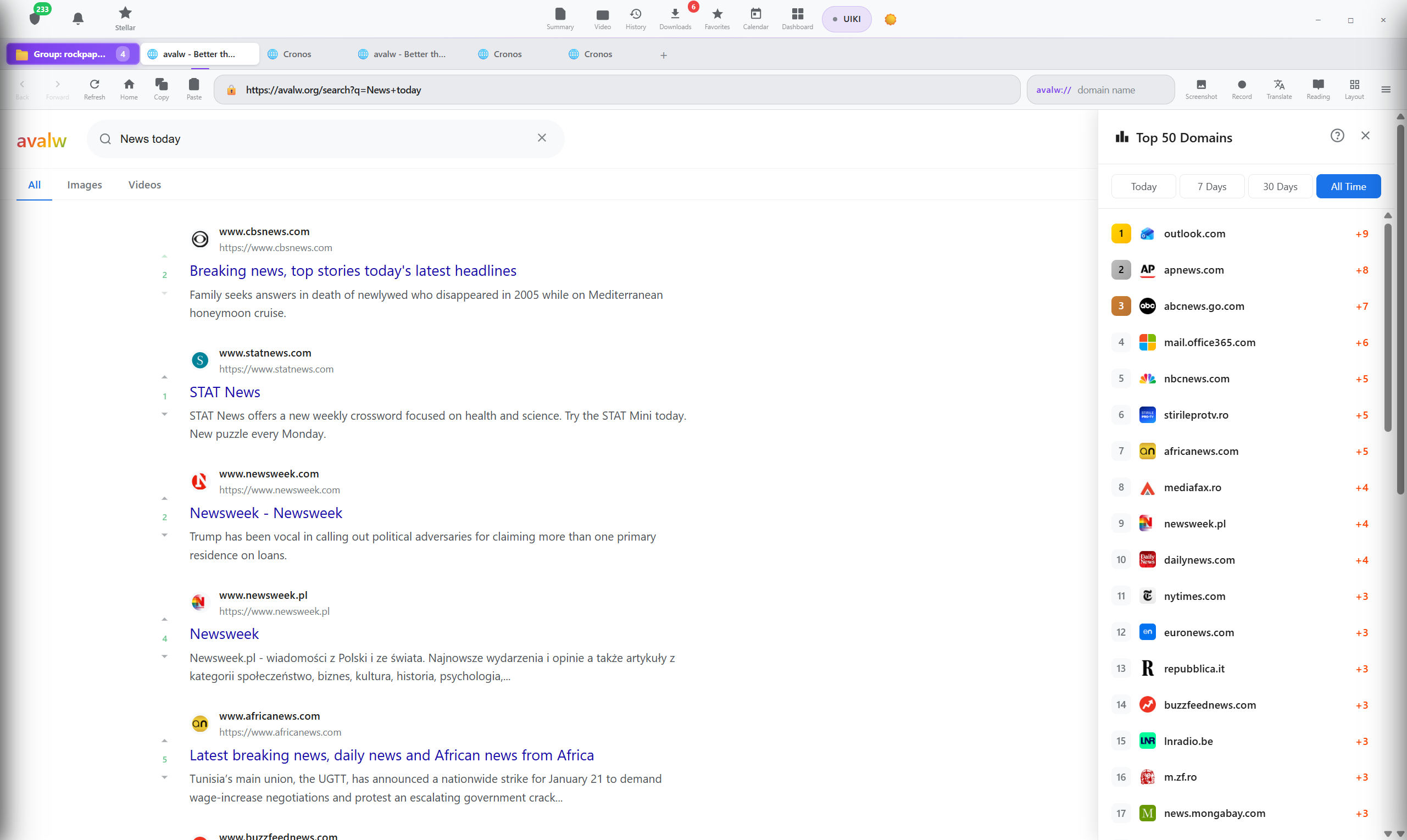This screenshot has width=1407, height=840.
Task: Clear the News today search query
Action: (541, 137)
